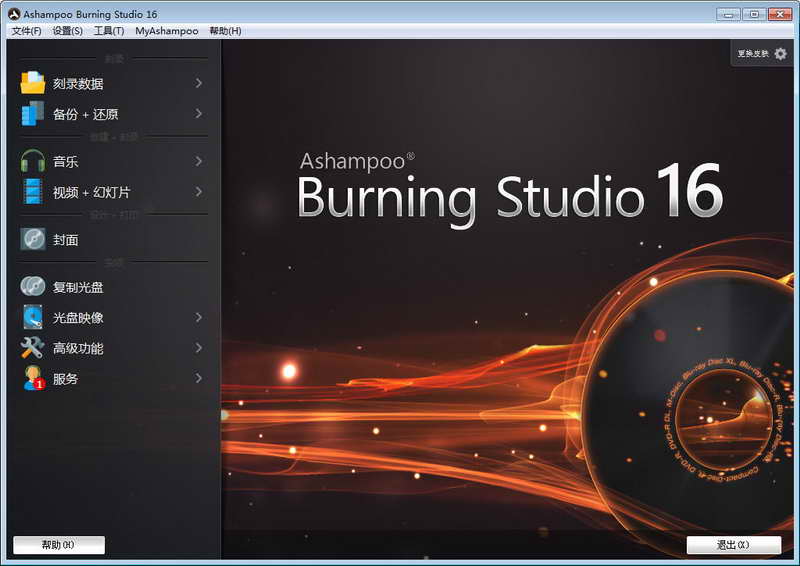Click the 服务 person icon with badge
The image size is (800, 566).
[x=33, y=379]
